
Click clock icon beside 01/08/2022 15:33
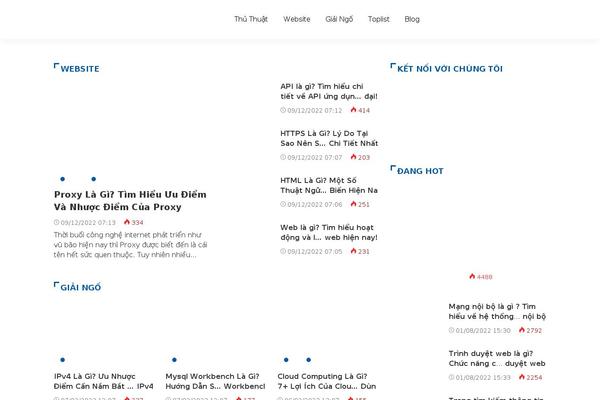451,377
